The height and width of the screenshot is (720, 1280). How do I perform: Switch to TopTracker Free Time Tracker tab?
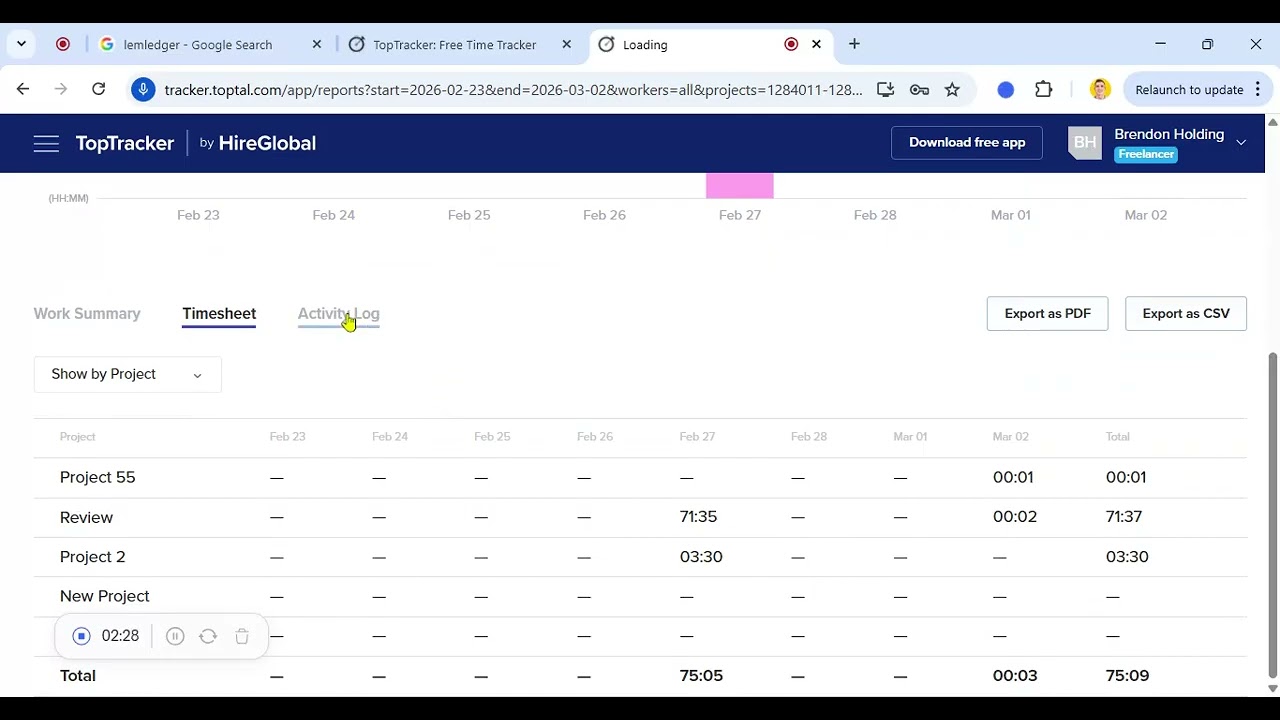(455, 45)
